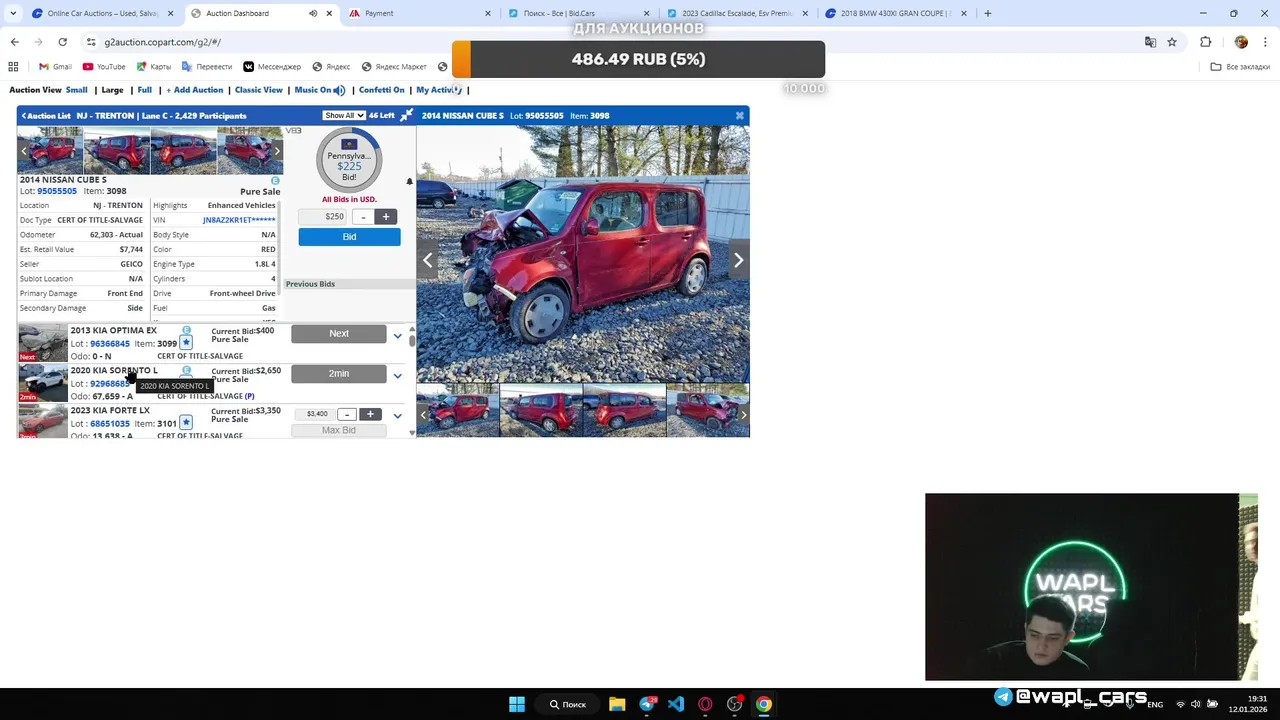Click the Max Bid button

tap(339, 430)
